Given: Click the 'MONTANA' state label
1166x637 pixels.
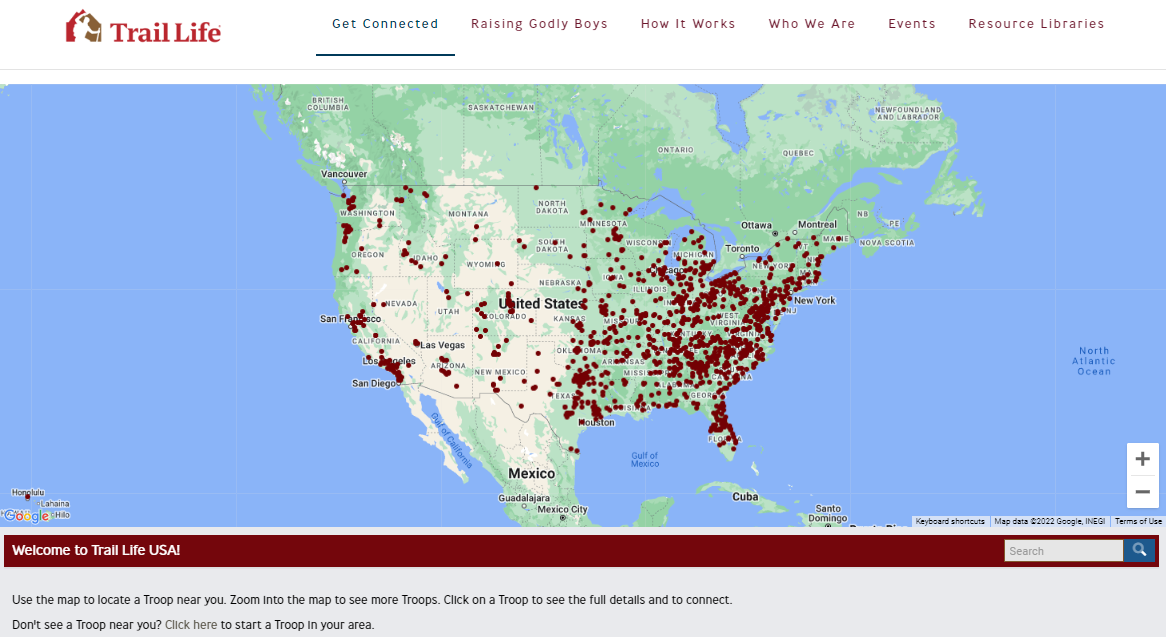Looking at the screenshot, I should click(x=468, y=214).
